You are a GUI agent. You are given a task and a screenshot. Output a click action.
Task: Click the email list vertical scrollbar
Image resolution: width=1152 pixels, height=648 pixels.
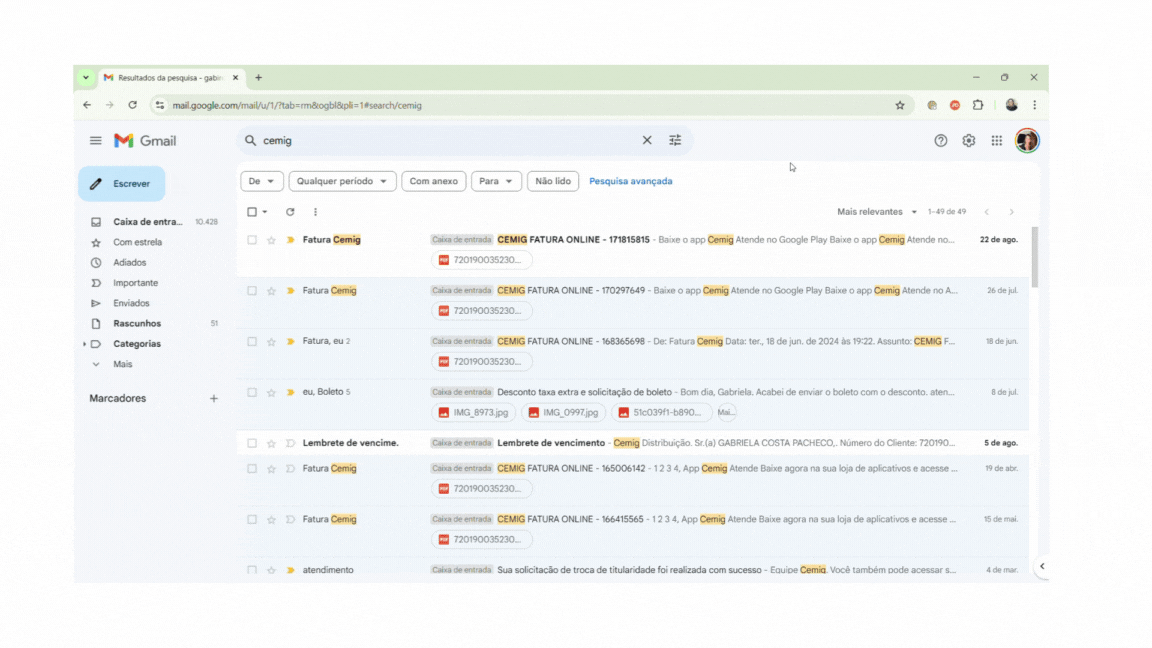pos(1034,257)
